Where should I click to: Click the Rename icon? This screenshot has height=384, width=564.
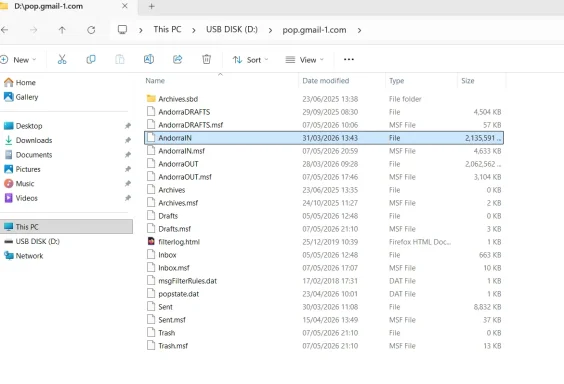(x=149, y=59)
